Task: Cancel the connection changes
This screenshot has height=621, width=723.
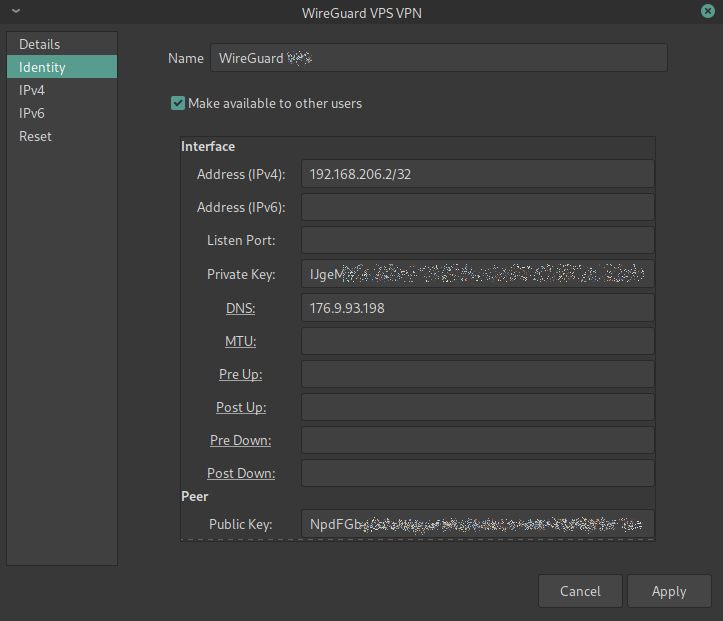Action: 580,591
